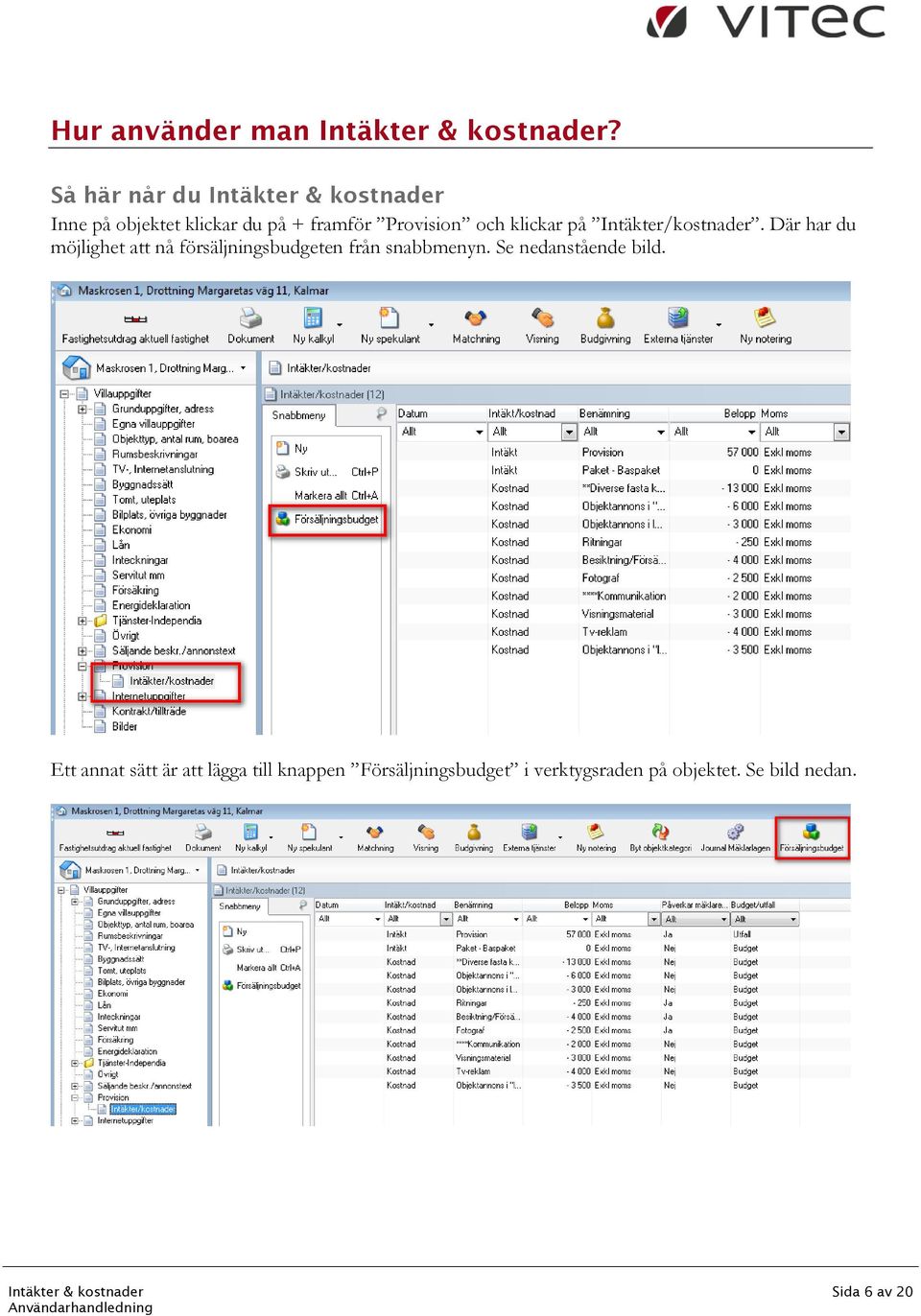Click Ny kalkyl calculator in lower screenshot
Image resolution: width=921 pixels, height=1316 pixels.
pos(250,832)
